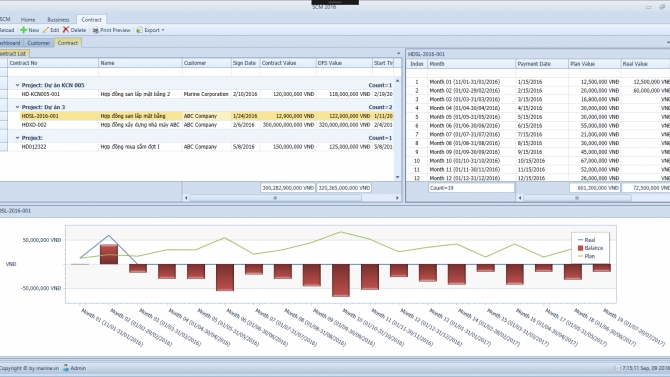Collapse the Project Dự án 3 group
Screen dimensions: 670x377
click(x=18, y=107)
